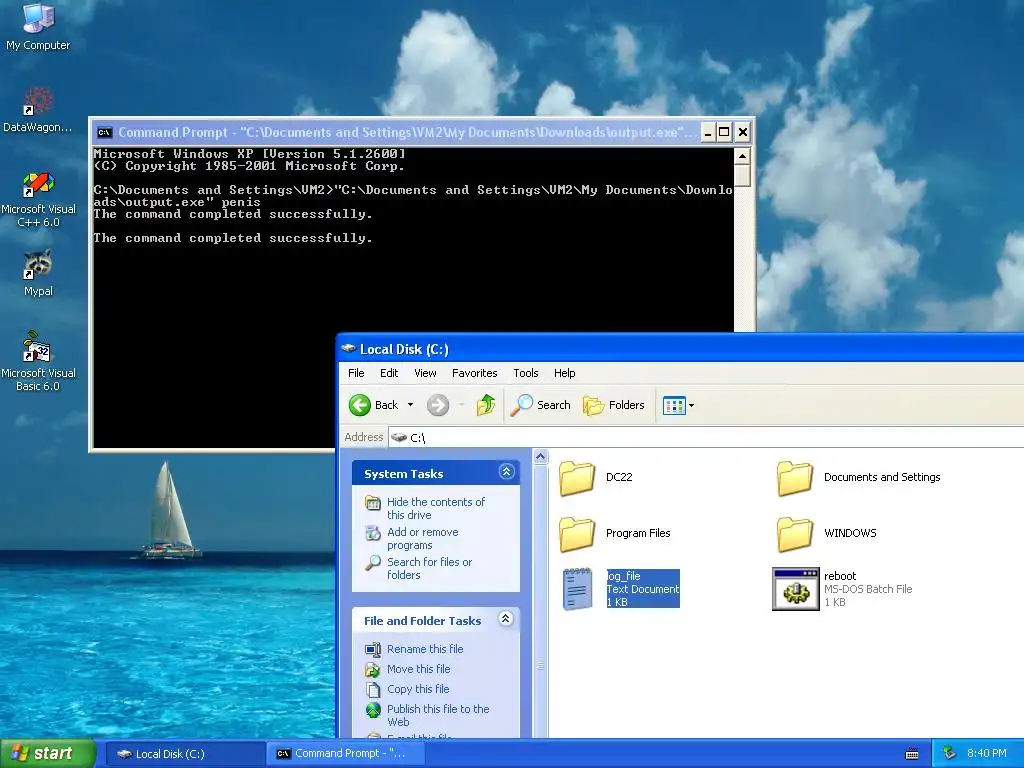Image resolution: width=1024 pixels, height=768 pixels.
Task: Click the system tray icon beside the clock
Action: click(x=950, y=754)
